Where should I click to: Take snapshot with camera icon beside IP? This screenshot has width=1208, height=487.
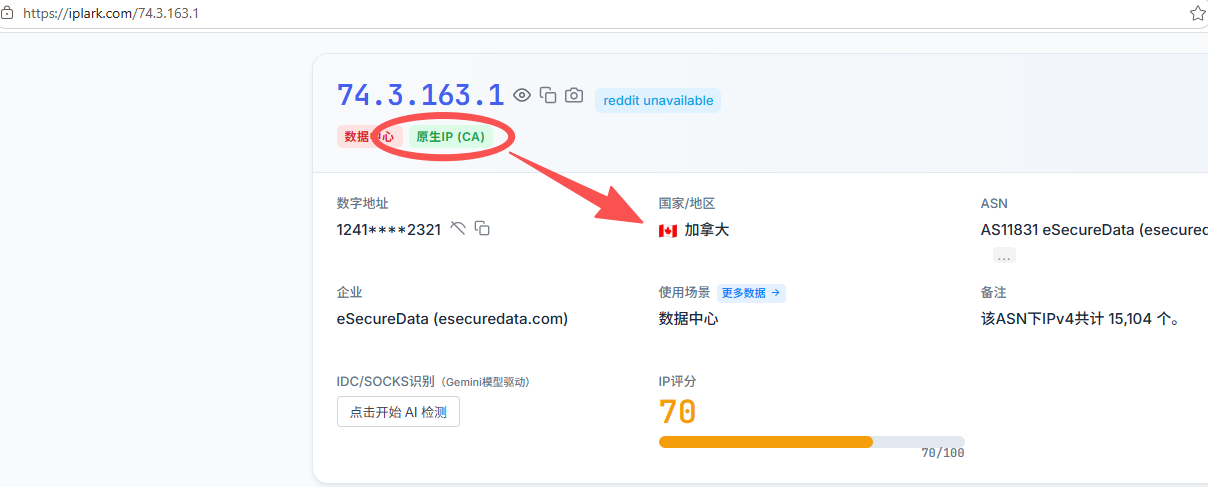click(574, 95)
